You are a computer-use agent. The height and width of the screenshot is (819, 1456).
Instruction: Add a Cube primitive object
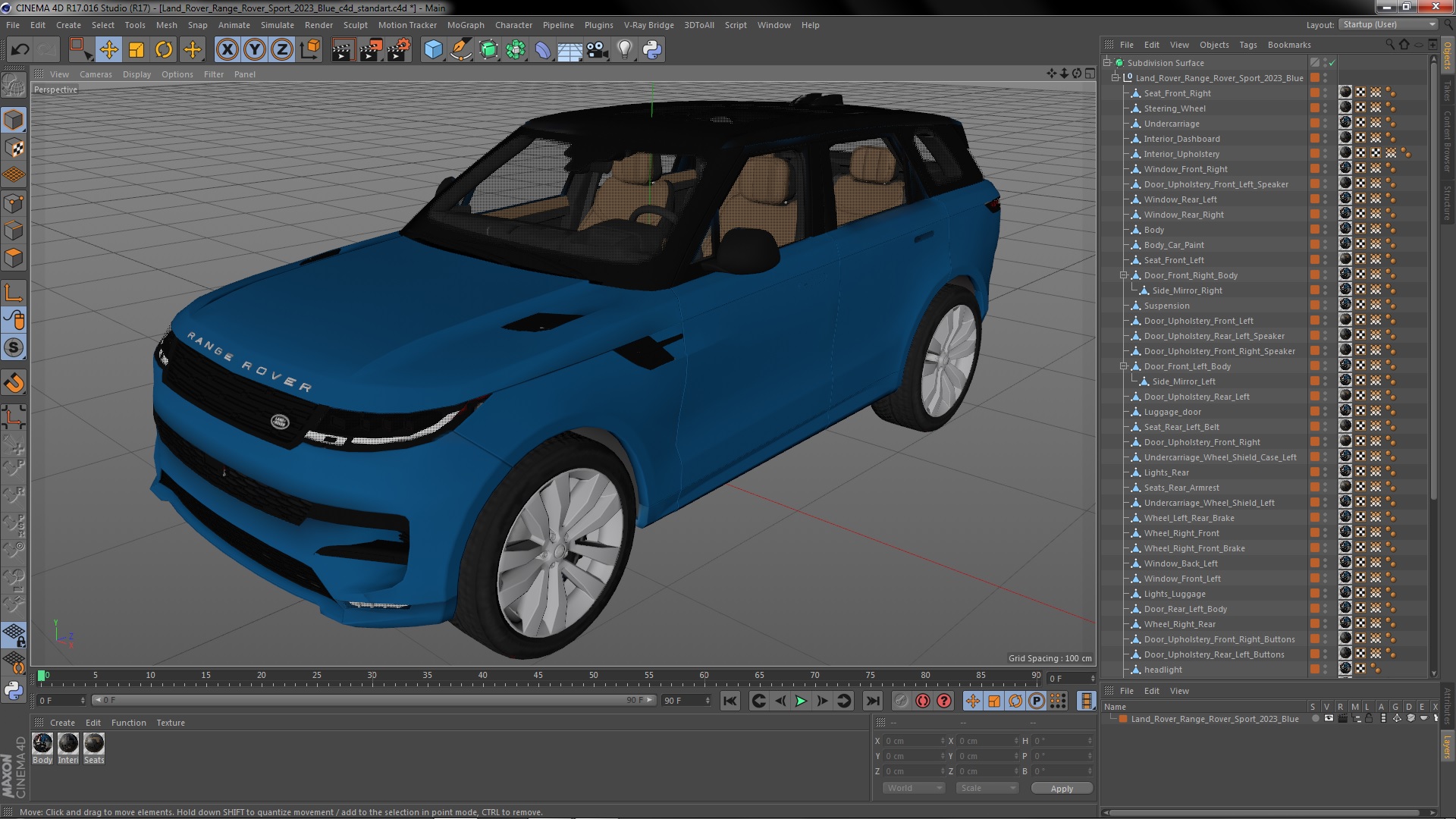(x=433, y=50)
